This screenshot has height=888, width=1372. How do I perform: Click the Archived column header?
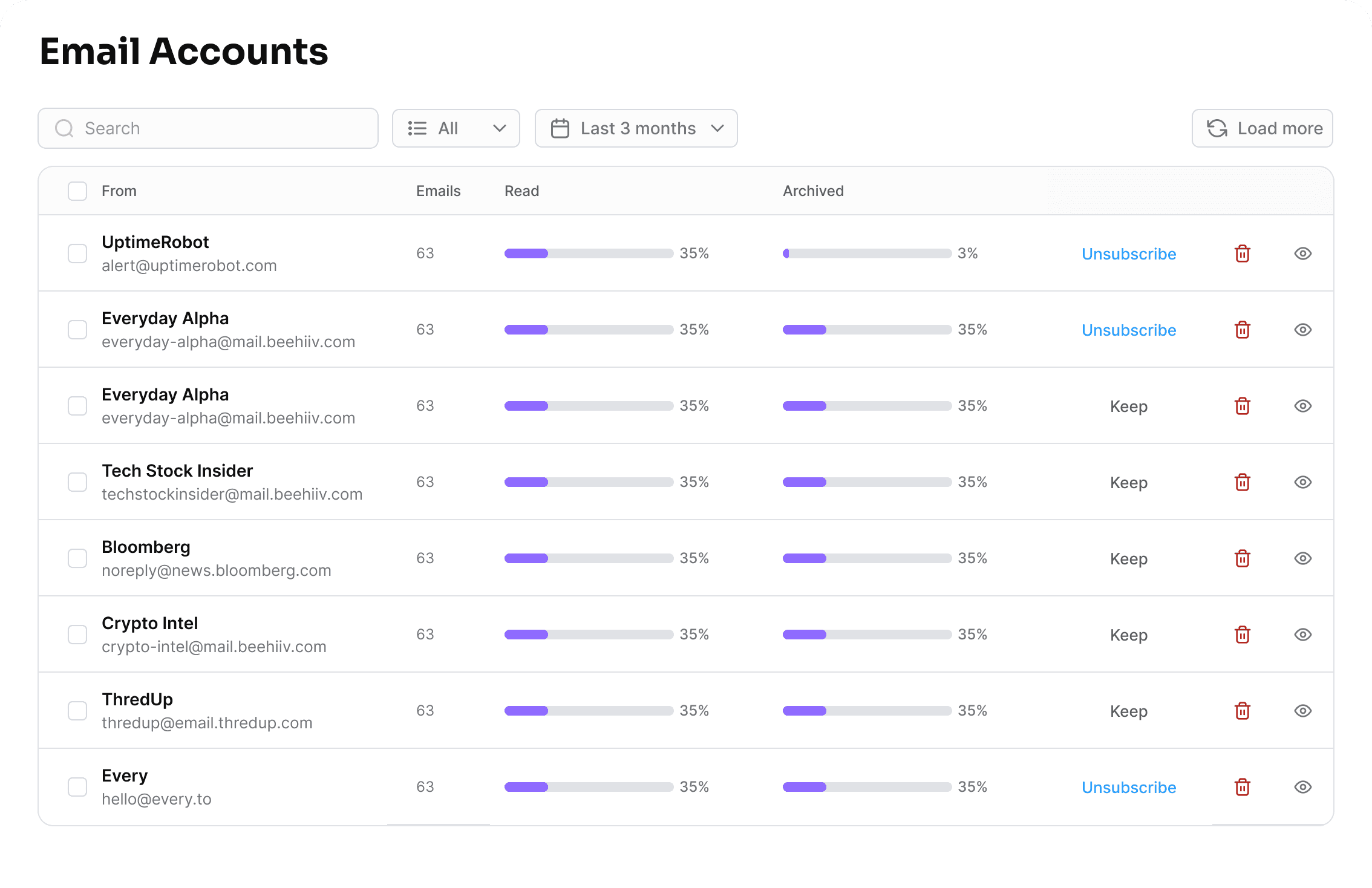tap(813, 191)
